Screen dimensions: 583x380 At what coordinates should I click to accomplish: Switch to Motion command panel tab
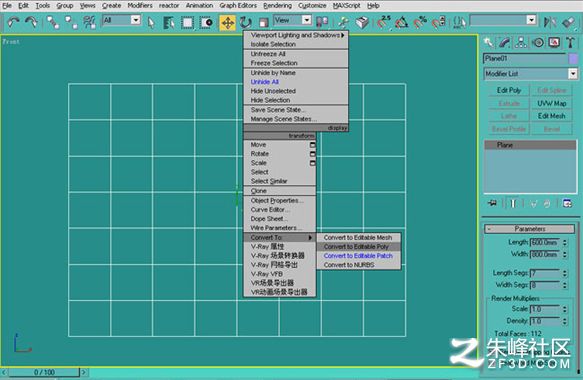tap(538, 43)
